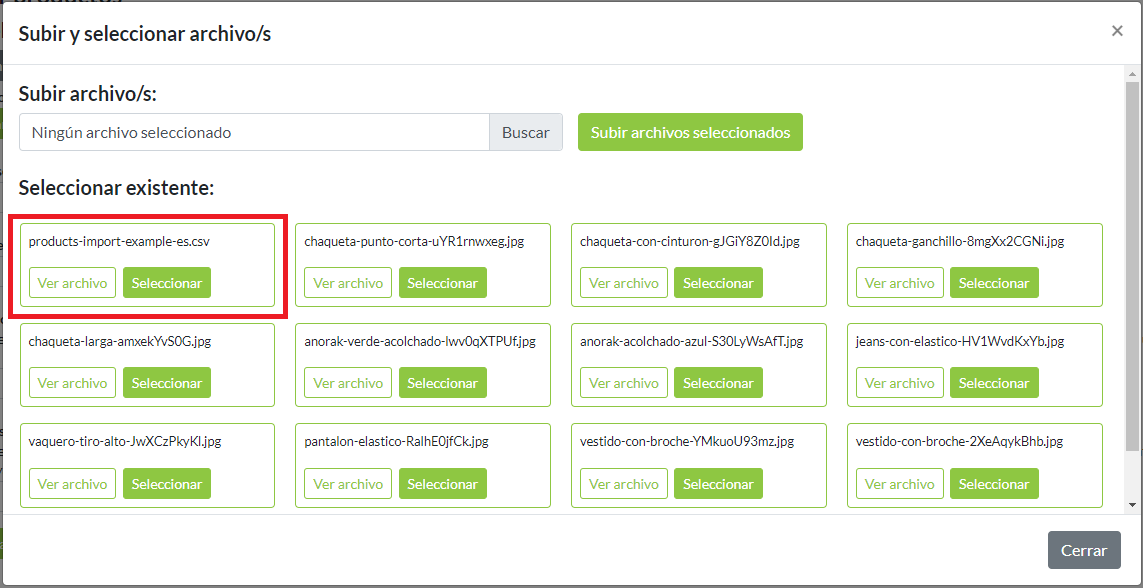The height and width of the screenshot is (588, 1143).
Task: Open Ver archivo for vaquero-tiro-alto image
Action: 72,483
